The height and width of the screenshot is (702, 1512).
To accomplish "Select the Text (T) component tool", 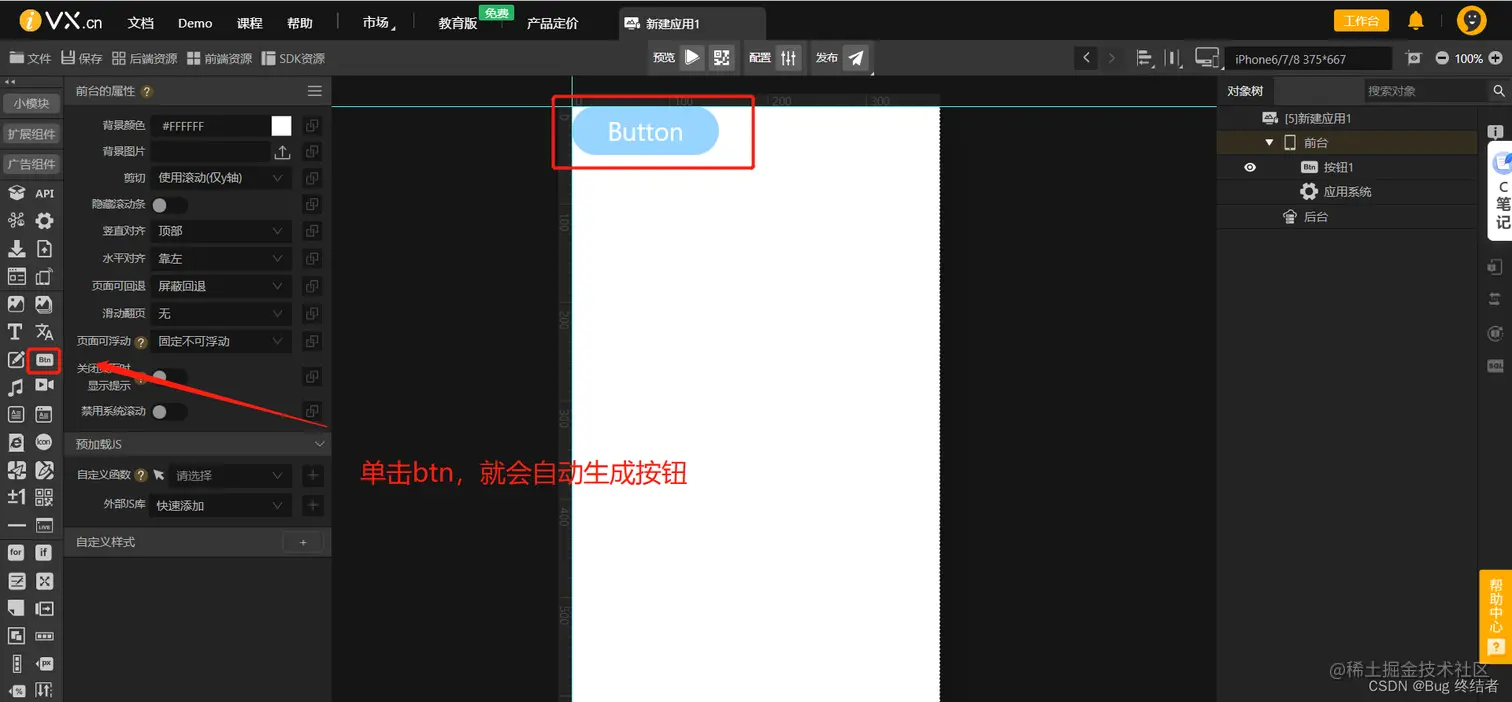I will (17, 331).
